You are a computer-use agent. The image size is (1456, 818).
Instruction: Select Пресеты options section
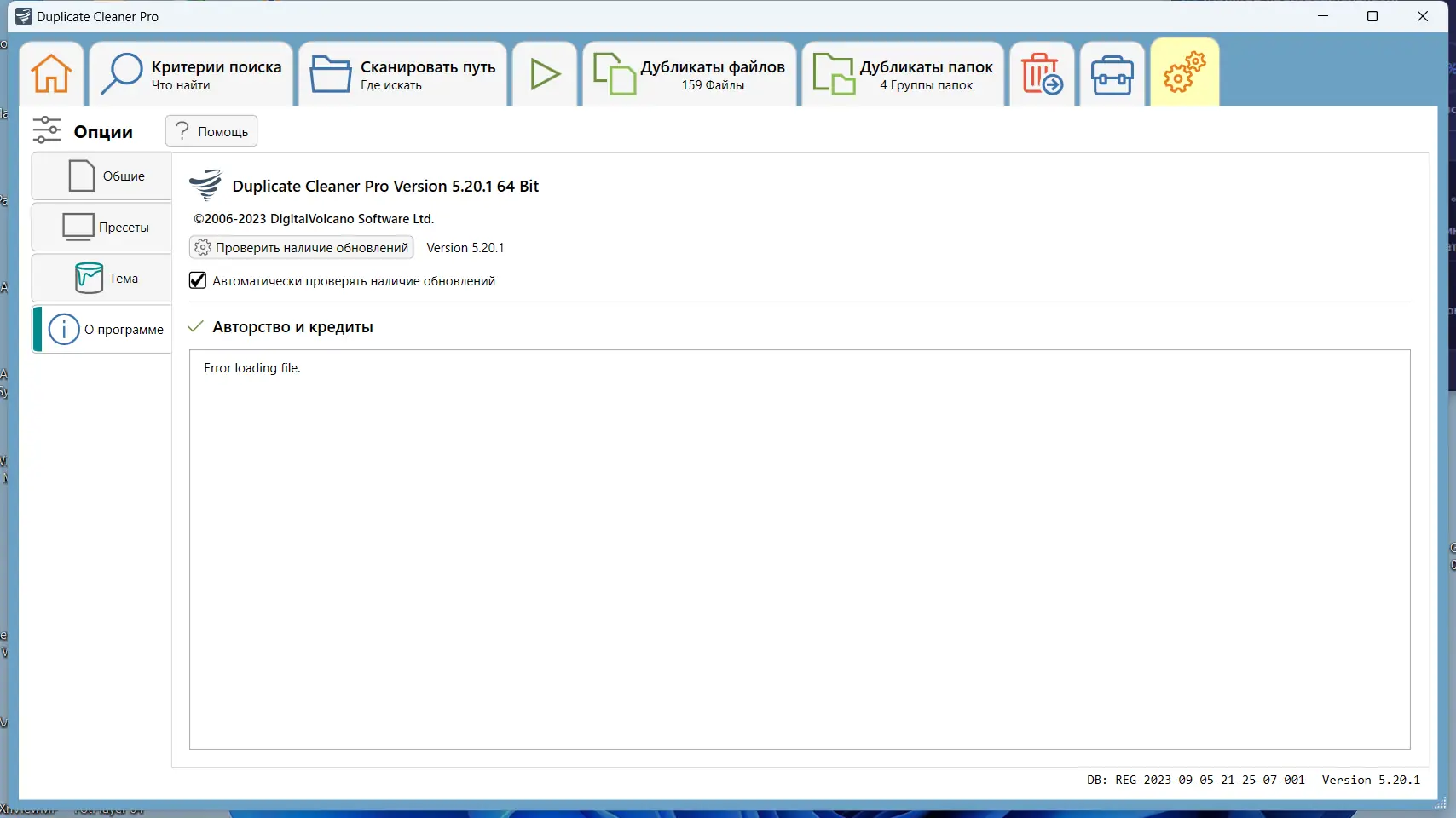[x=101, y=228]
